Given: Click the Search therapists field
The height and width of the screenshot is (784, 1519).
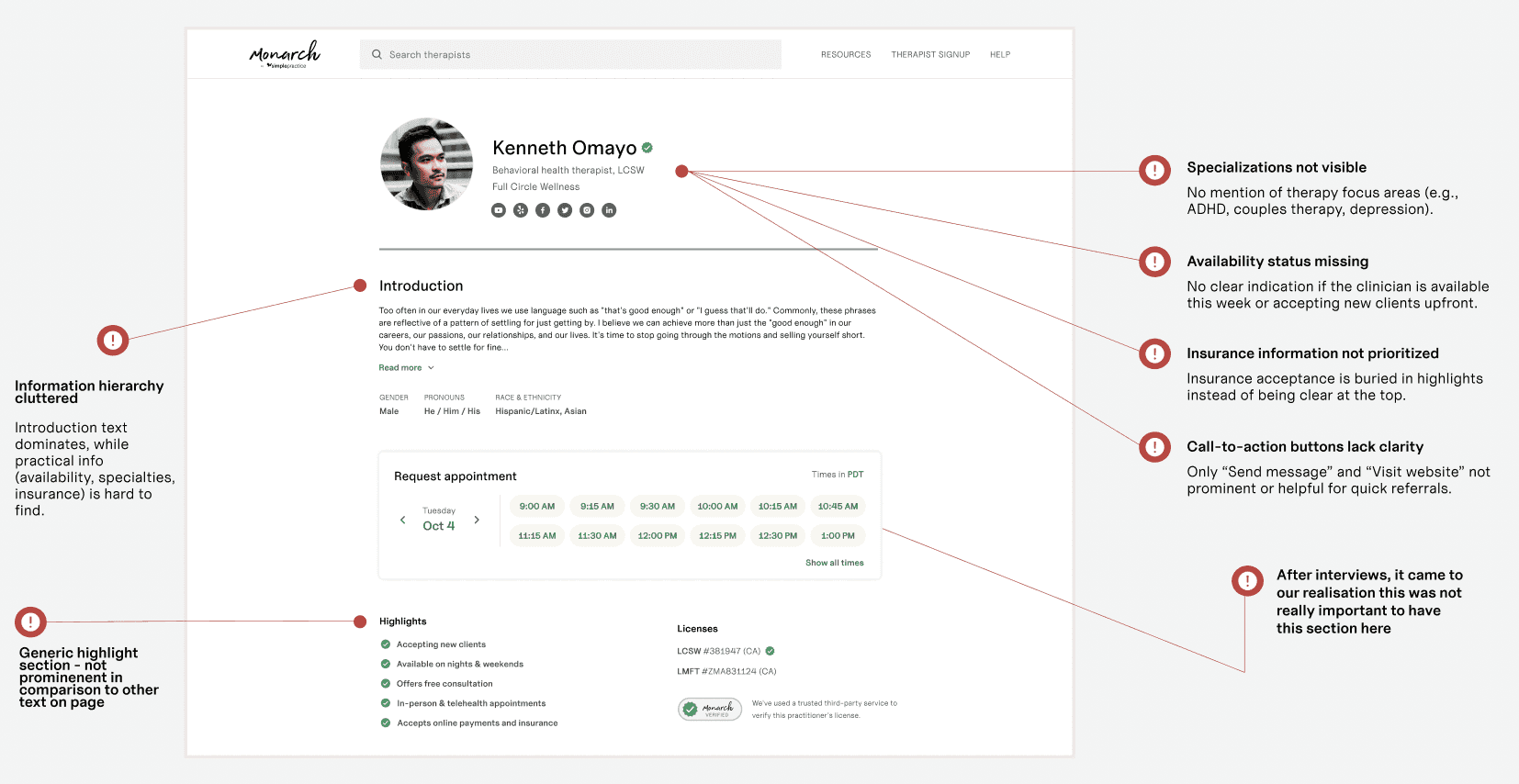Looking at the screenshot, I should (570, 54).
